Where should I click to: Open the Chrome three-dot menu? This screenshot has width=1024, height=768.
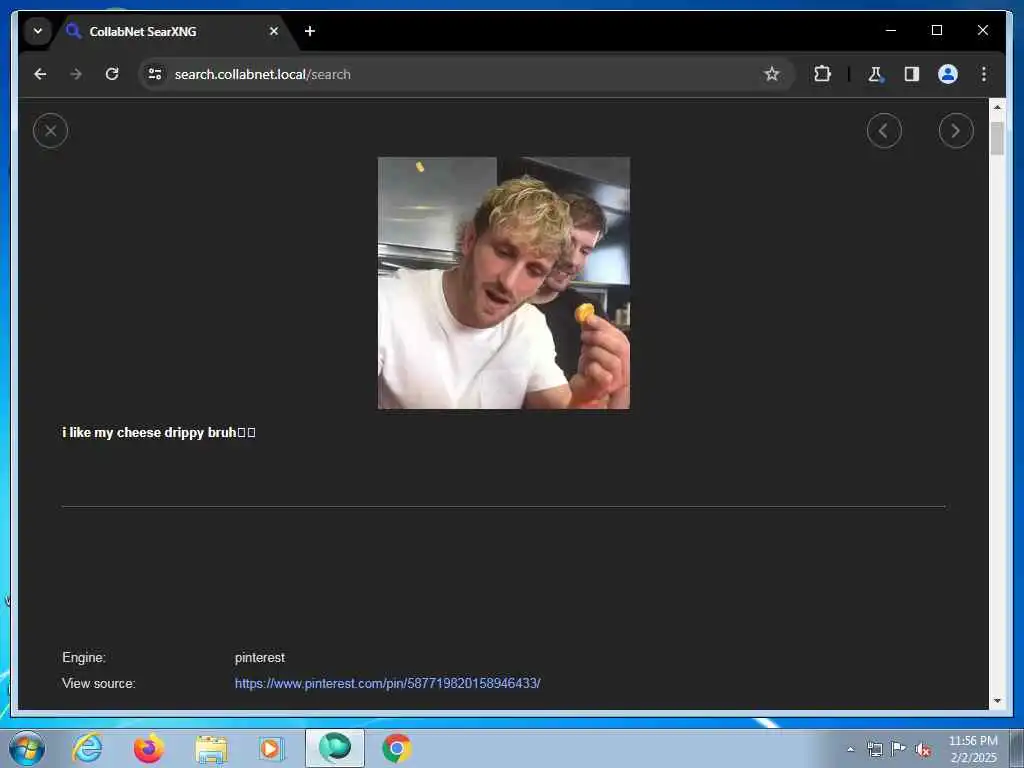coord(984,74)
